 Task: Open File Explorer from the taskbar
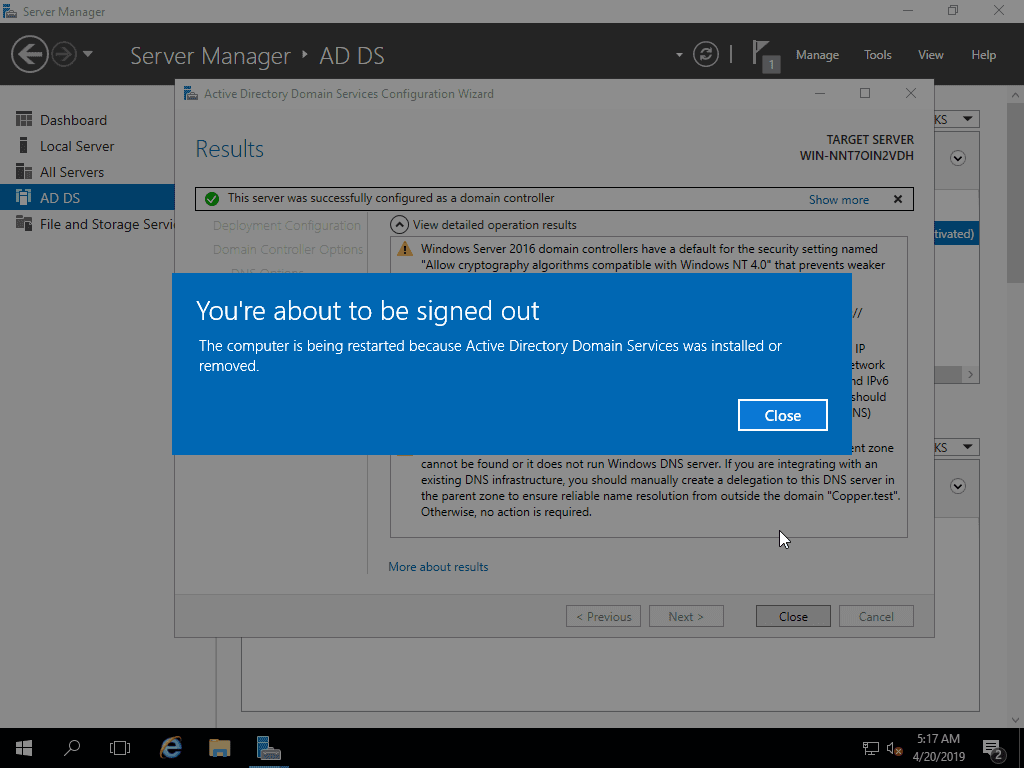click(x=219, y=748)
